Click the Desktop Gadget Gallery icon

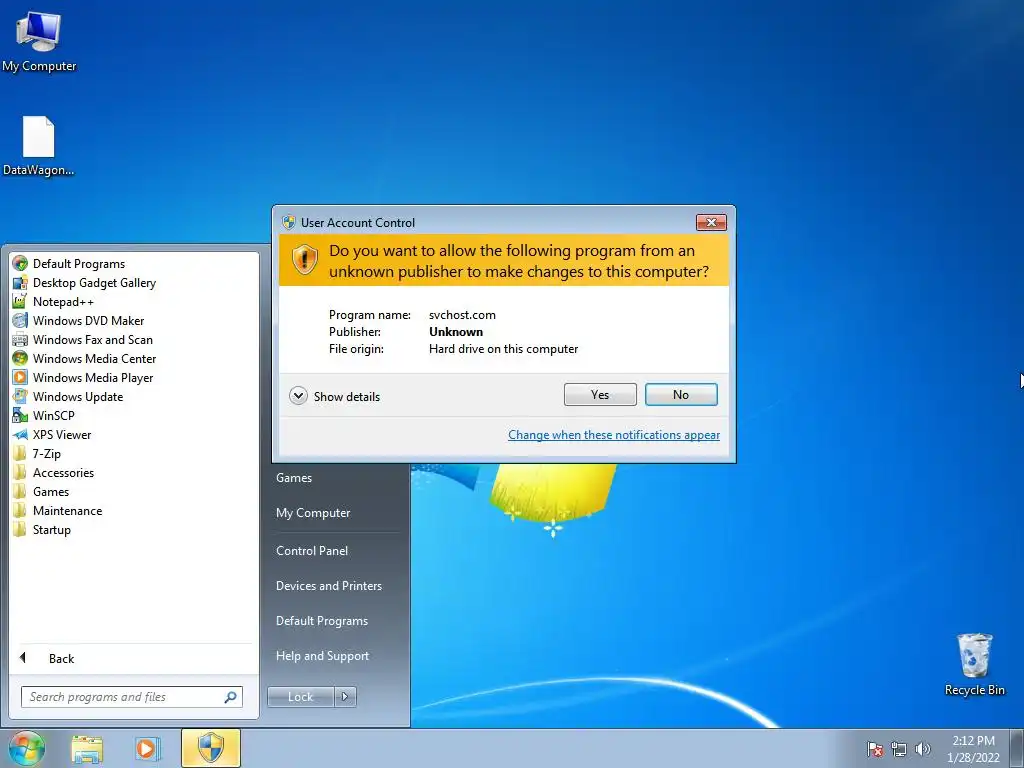pos(20,282)
